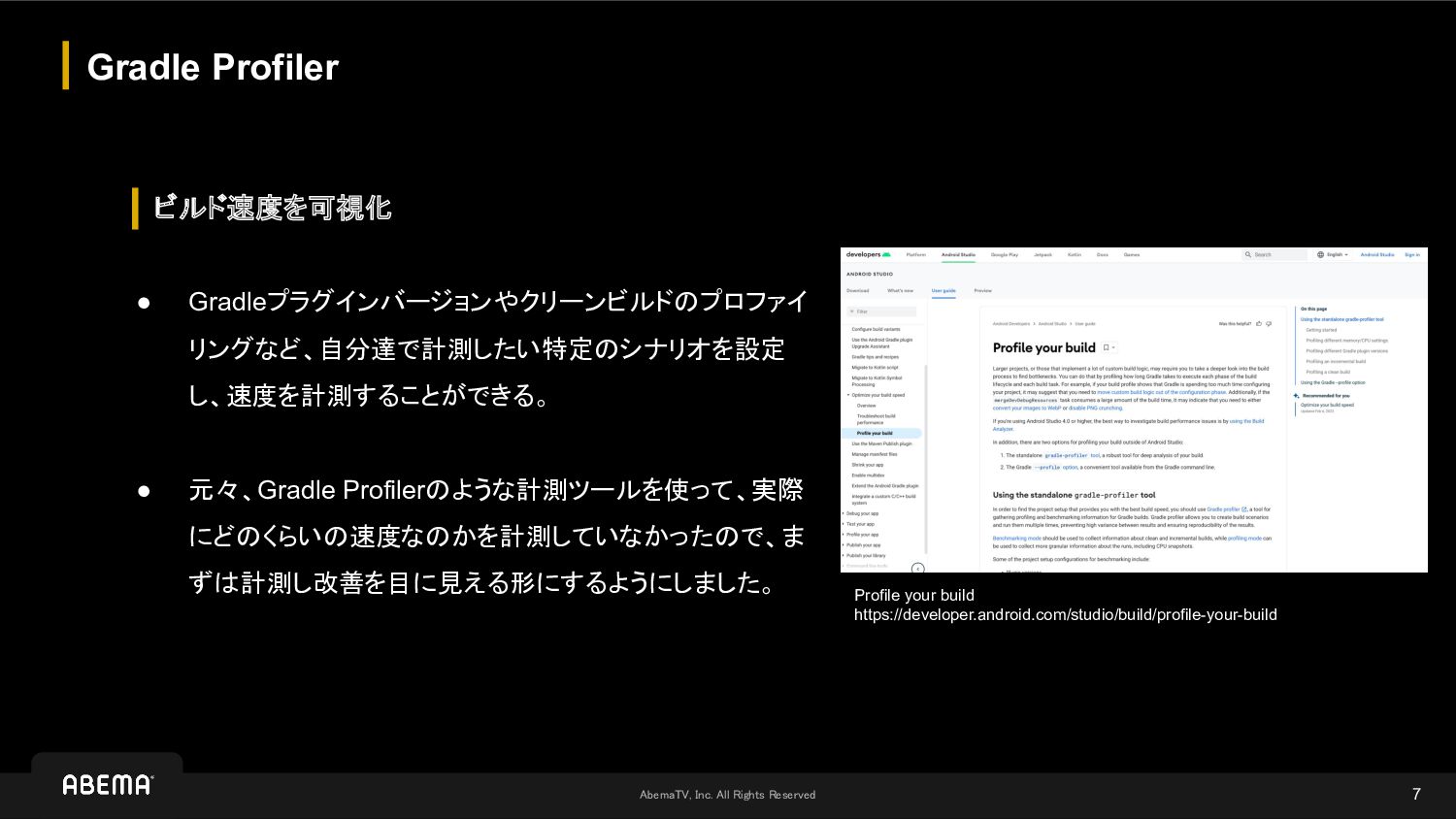
Task: Click the Android developers logo in embedded page
Action: (x=868, y=254)
